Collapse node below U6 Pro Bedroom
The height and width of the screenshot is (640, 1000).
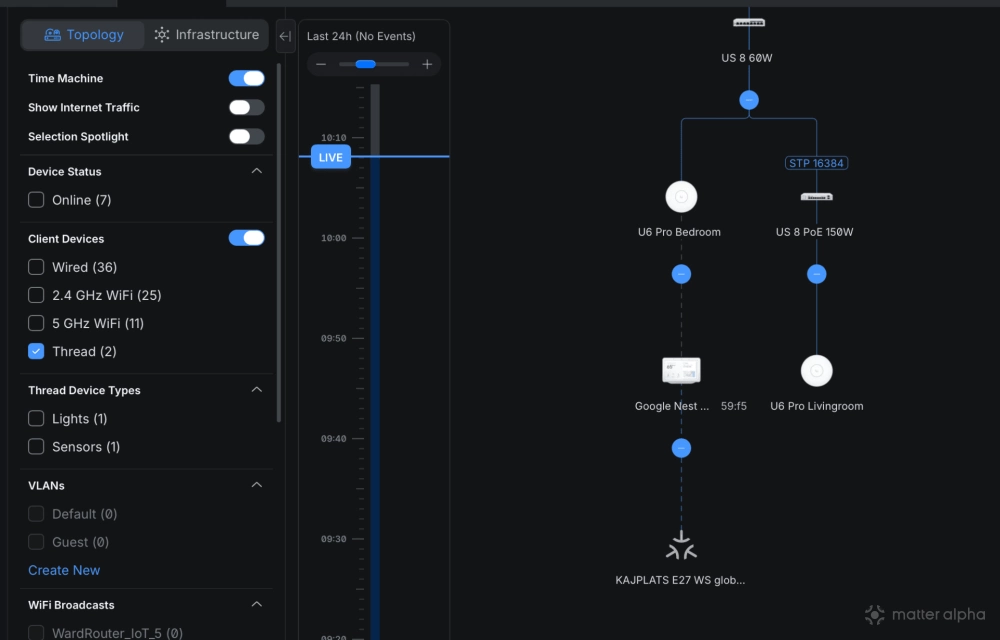tap(681, 274)
